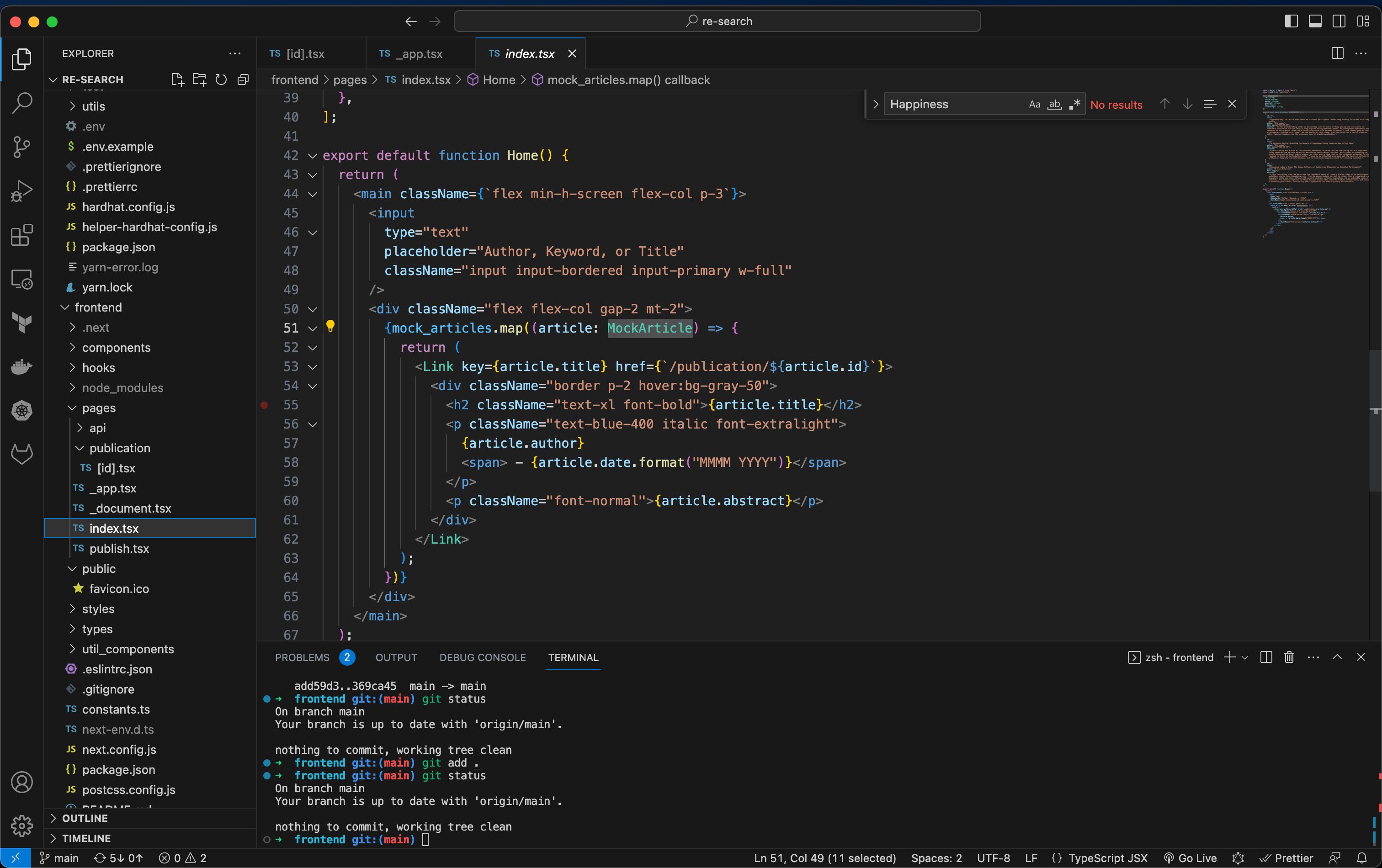Viewport: 1382px width, 868px height.
Task: Go to next find match
Action: 1187,104
